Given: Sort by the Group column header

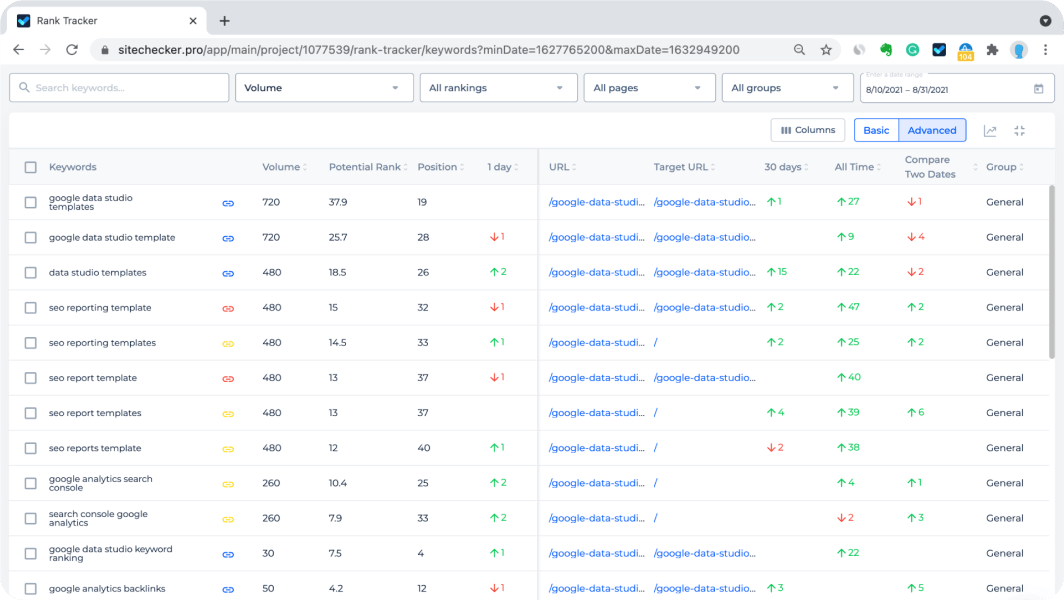Looking at the screenshot, I should [1004, 167].
